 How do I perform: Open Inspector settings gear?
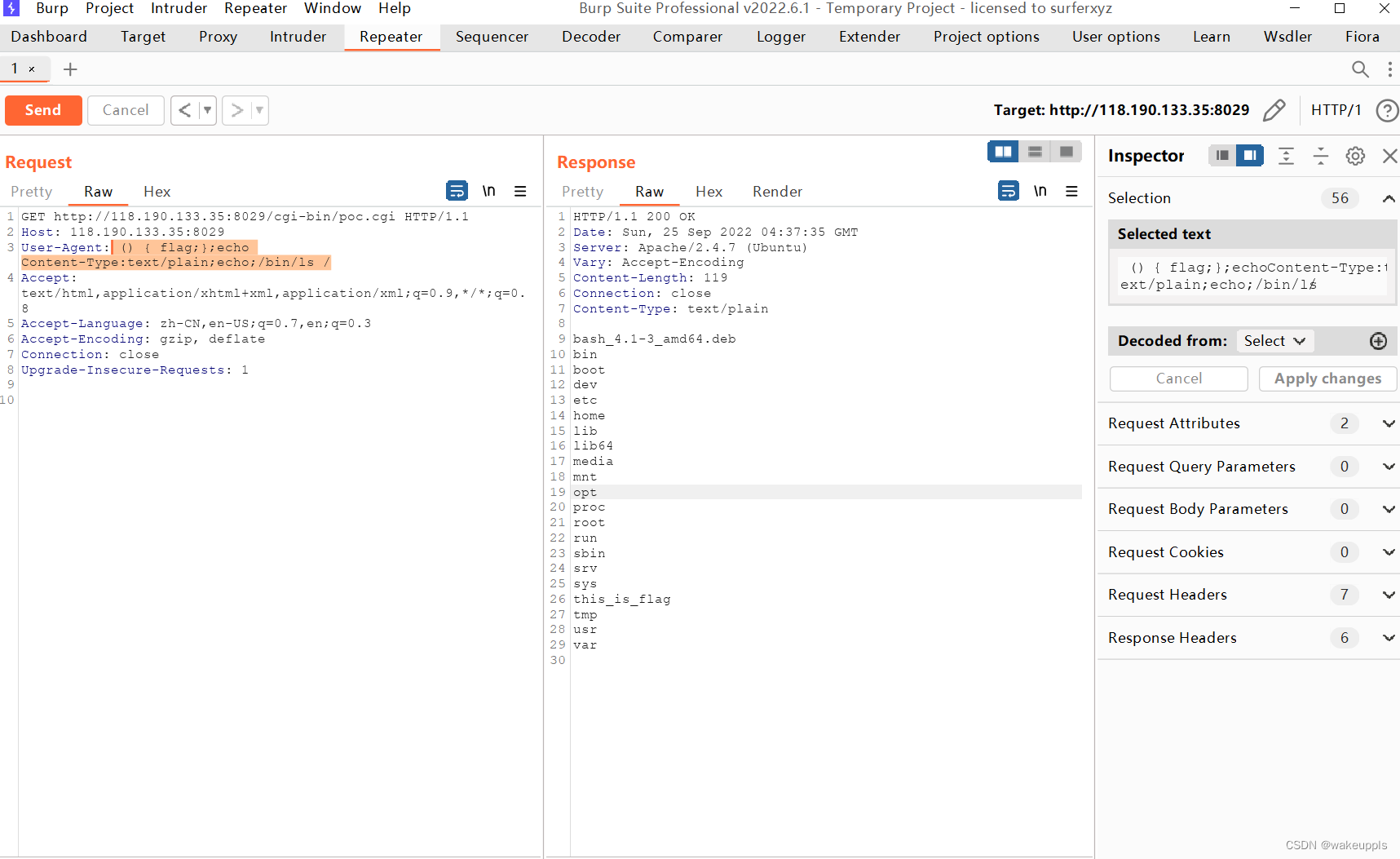click(1355, 156)
